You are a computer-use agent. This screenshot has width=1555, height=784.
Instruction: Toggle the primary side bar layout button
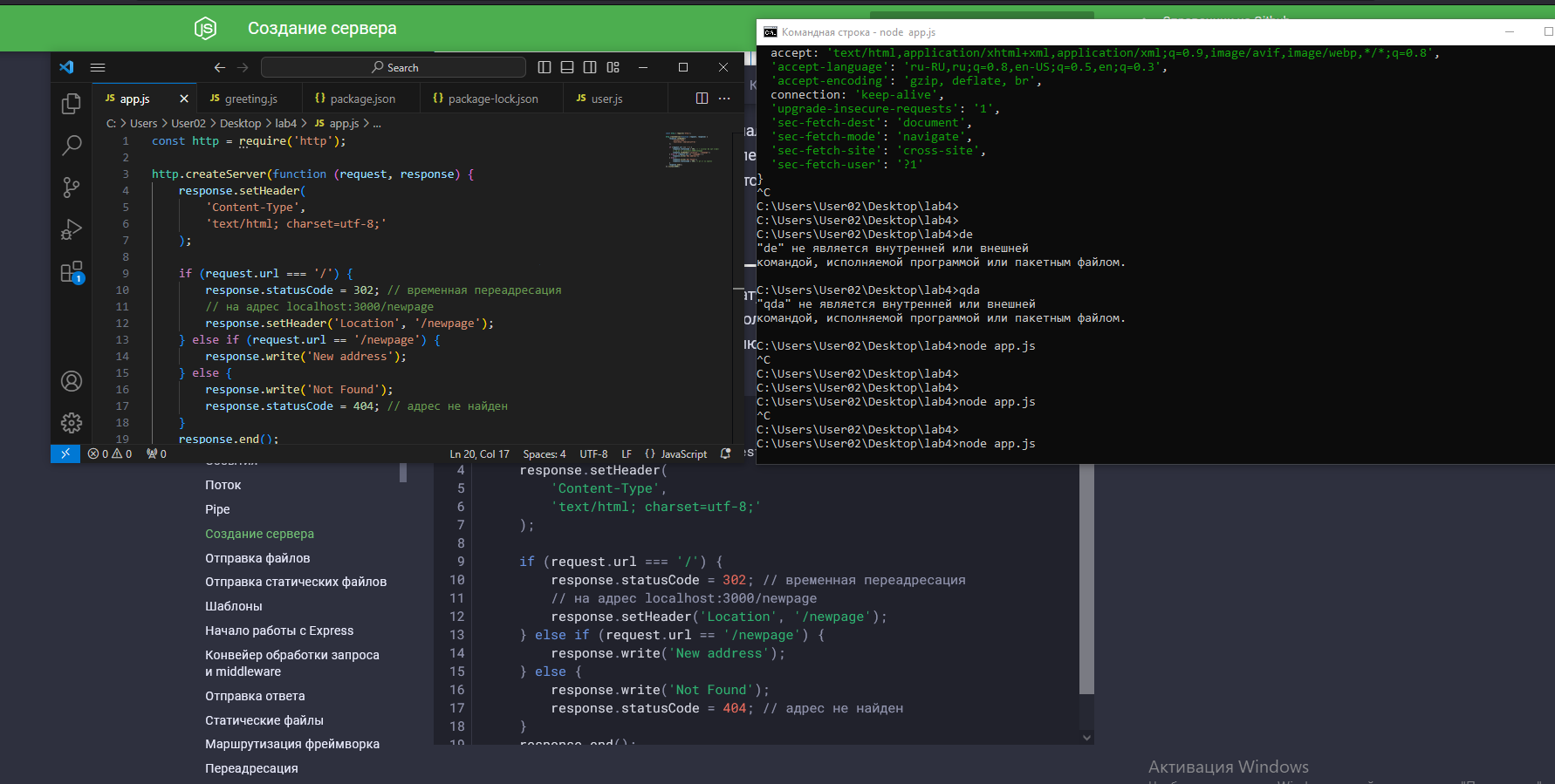coord(545,67)
